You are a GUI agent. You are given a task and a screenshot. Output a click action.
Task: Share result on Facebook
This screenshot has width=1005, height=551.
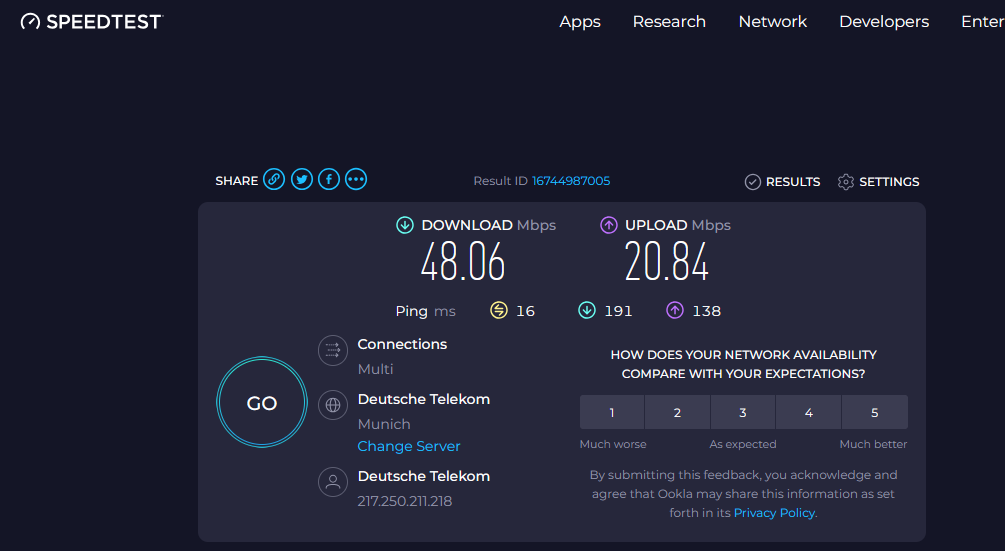tap(329, 179)
